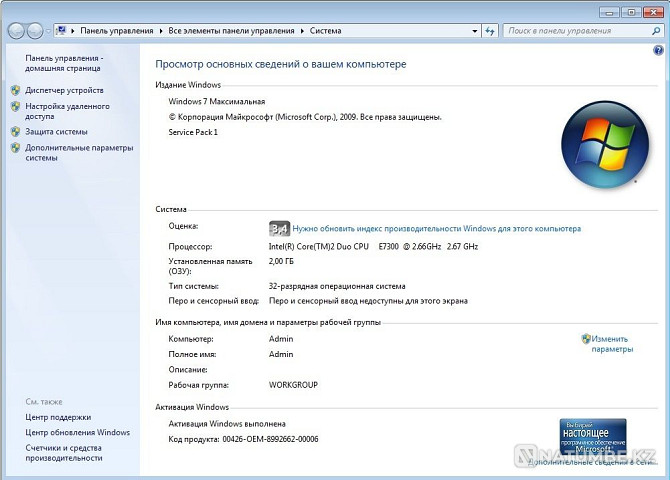The width and height of the screenshot is (670, 480).
Task: Click the computer icon in address bar
Action: coord(62,30)
